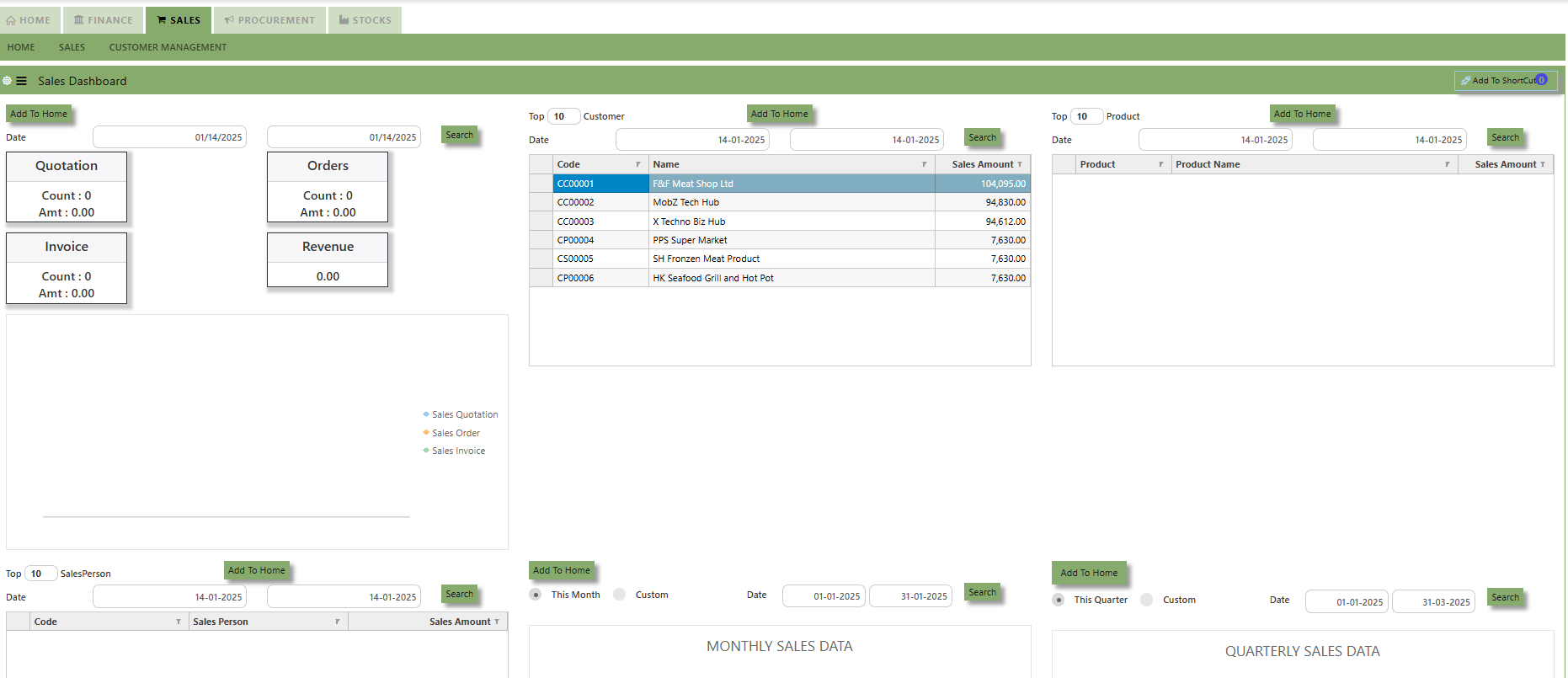Open filter on SalesPerson Code column
The image size is (1568, 678).
pyautogui.click(x=179, y=622)
